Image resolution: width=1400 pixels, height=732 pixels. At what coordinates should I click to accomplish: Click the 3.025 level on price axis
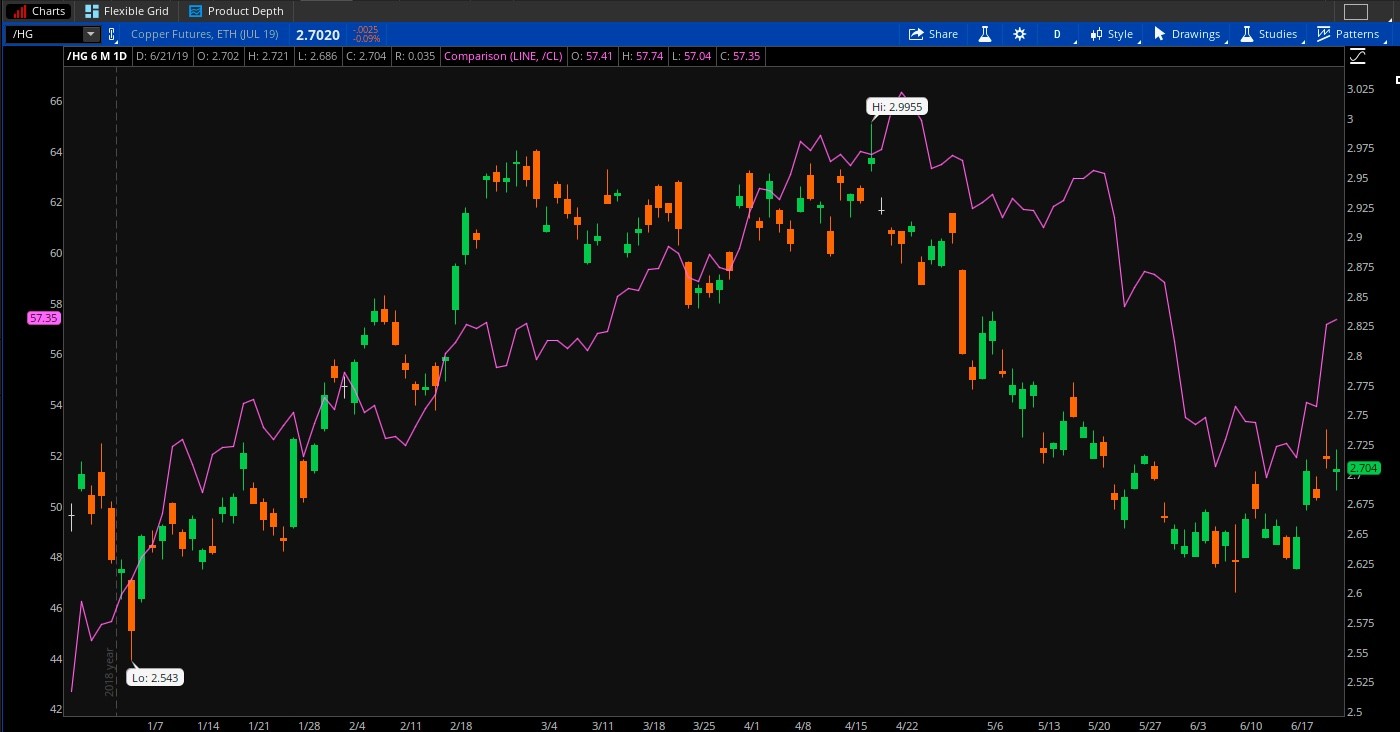[x=1360, y=89]
